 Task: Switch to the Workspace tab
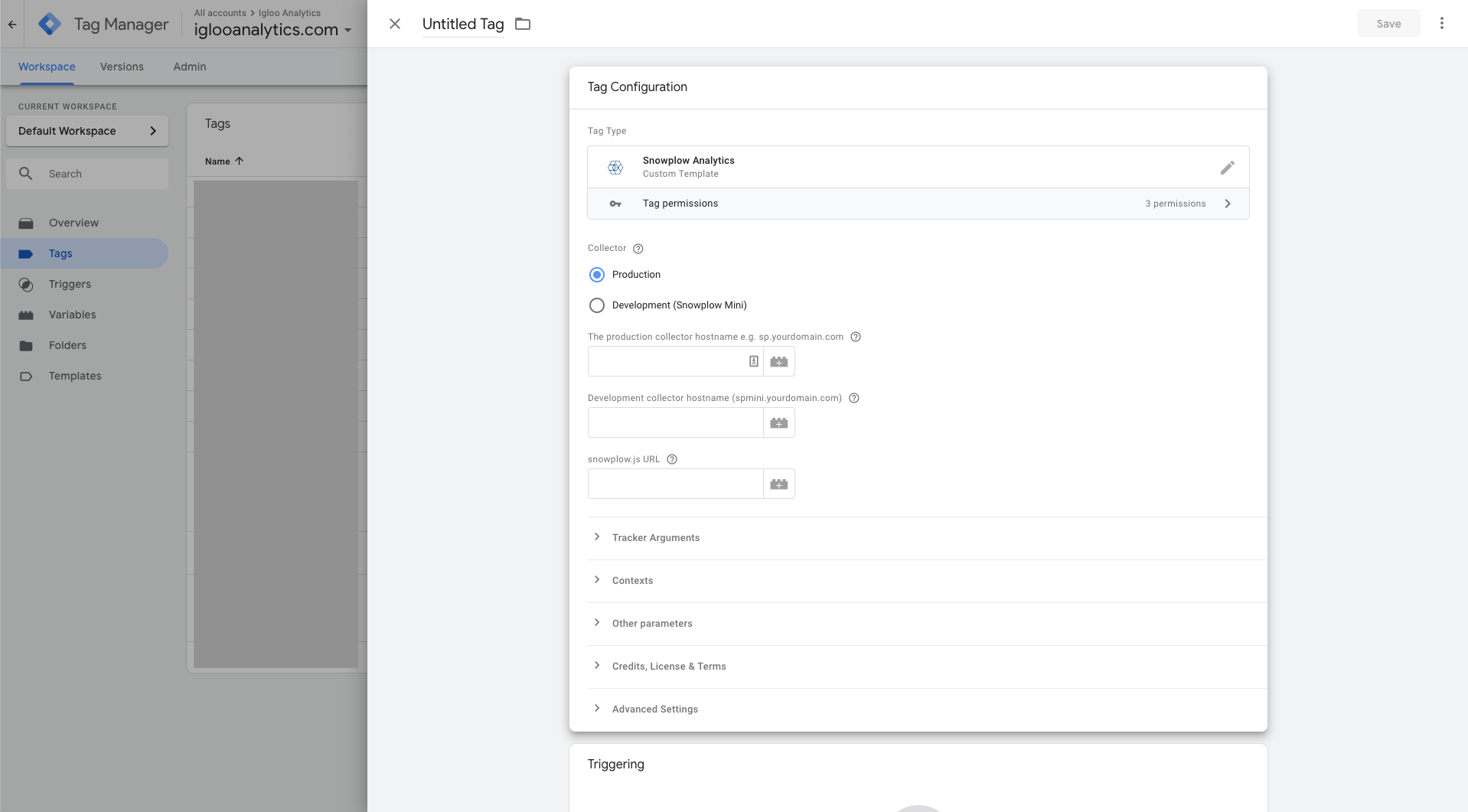[47, 67]
